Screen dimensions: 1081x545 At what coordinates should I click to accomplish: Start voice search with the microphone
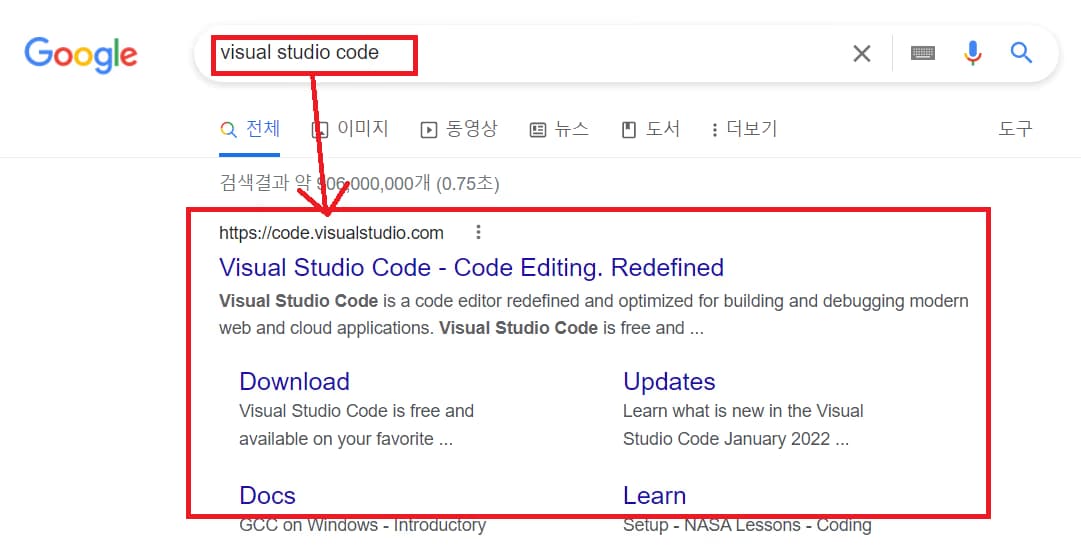(x=972, y=53)
